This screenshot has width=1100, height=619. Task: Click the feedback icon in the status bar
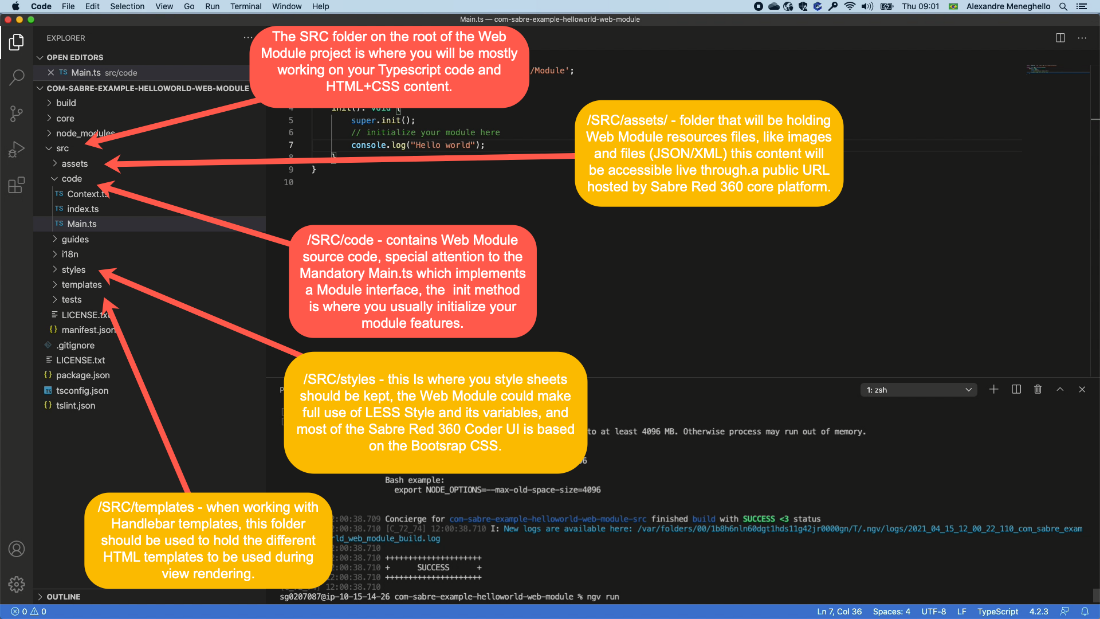click(x=1065, y=611)
